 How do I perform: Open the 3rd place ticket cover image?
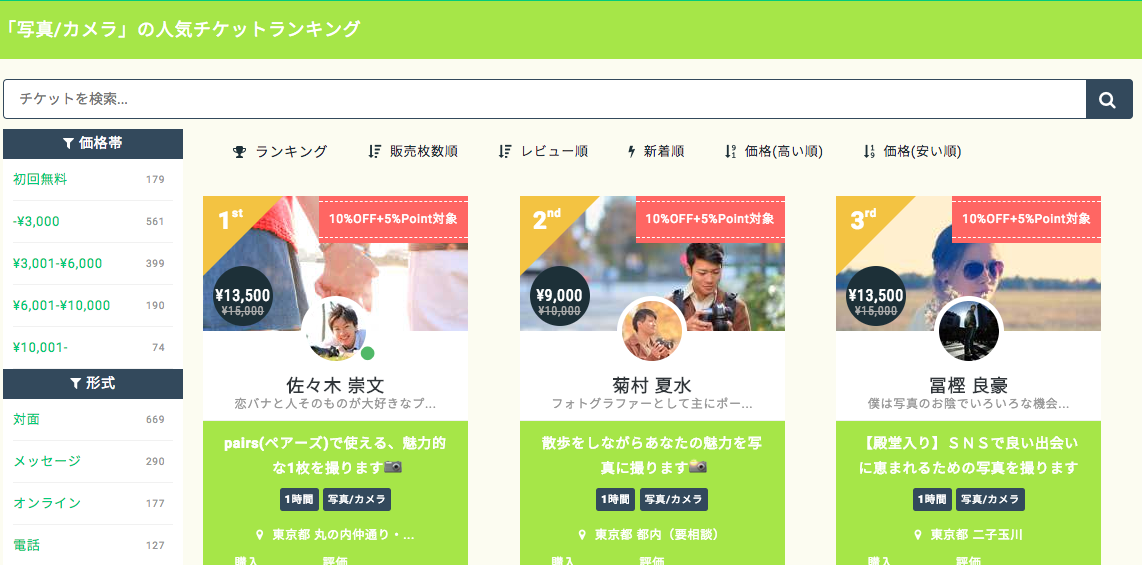click(x=968, y=264)
